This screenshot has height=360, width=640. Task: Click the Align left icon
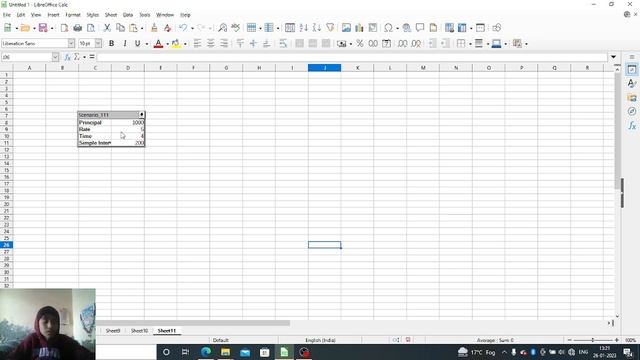pyautogui.click(x=198, y=43)
